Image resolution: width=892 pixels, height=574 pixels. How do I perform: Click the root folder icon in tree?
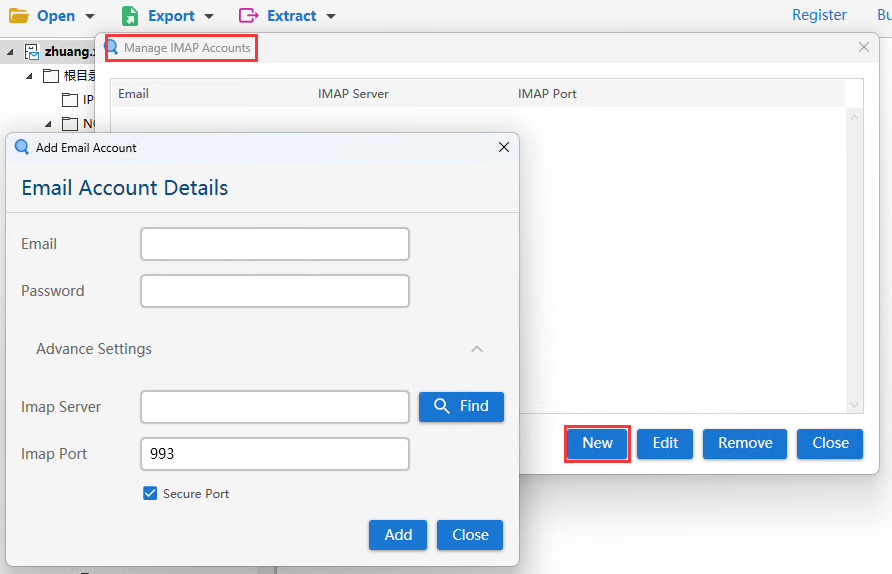click(x=51, y=76)
